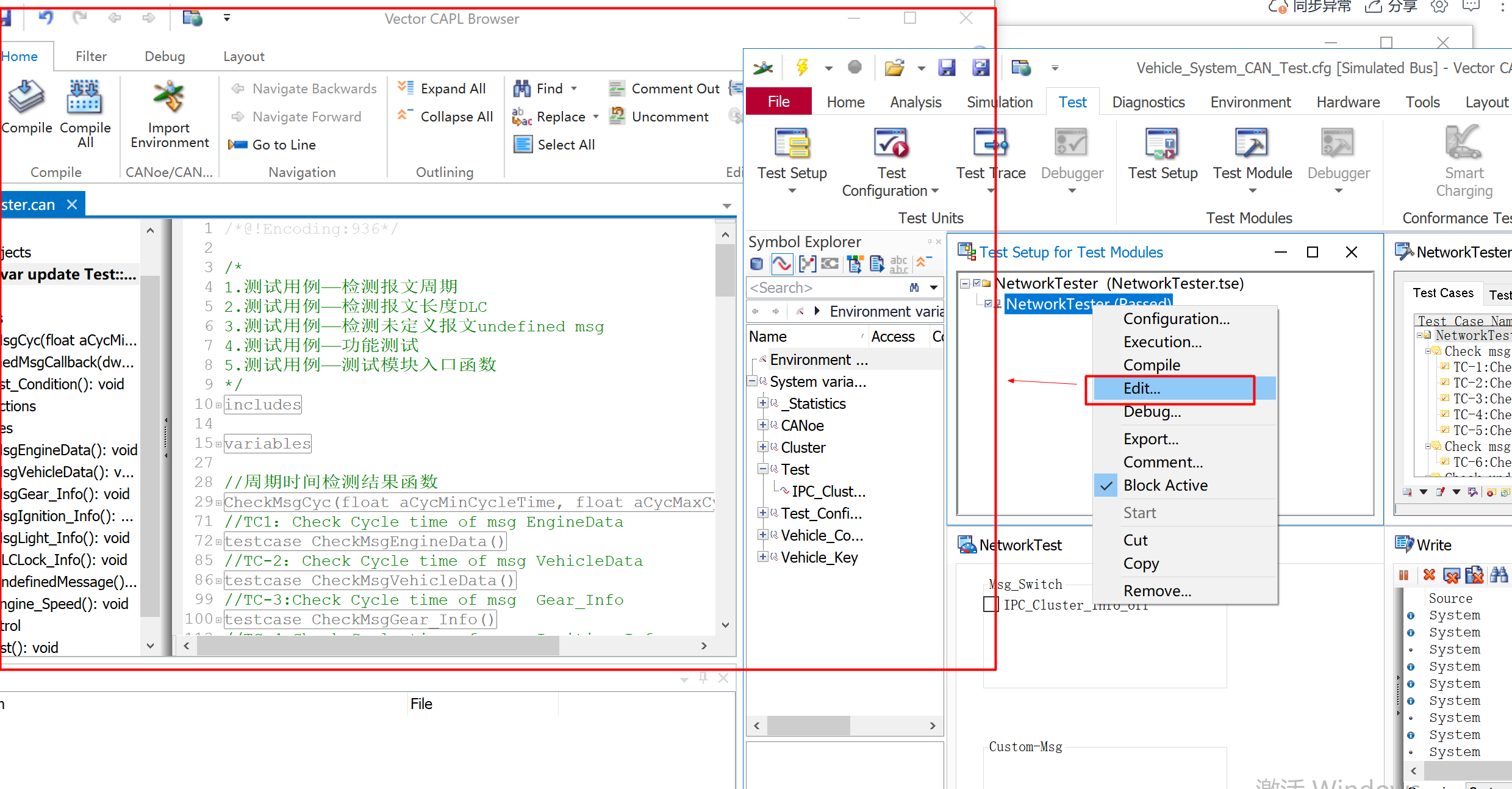Choose Edit... from the context menu
Screen dimensions: 1512x789
coord(1183,389)
